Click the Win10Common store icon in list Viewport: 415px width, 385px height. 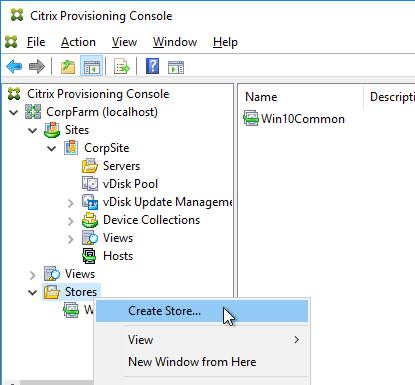[251, 118]
